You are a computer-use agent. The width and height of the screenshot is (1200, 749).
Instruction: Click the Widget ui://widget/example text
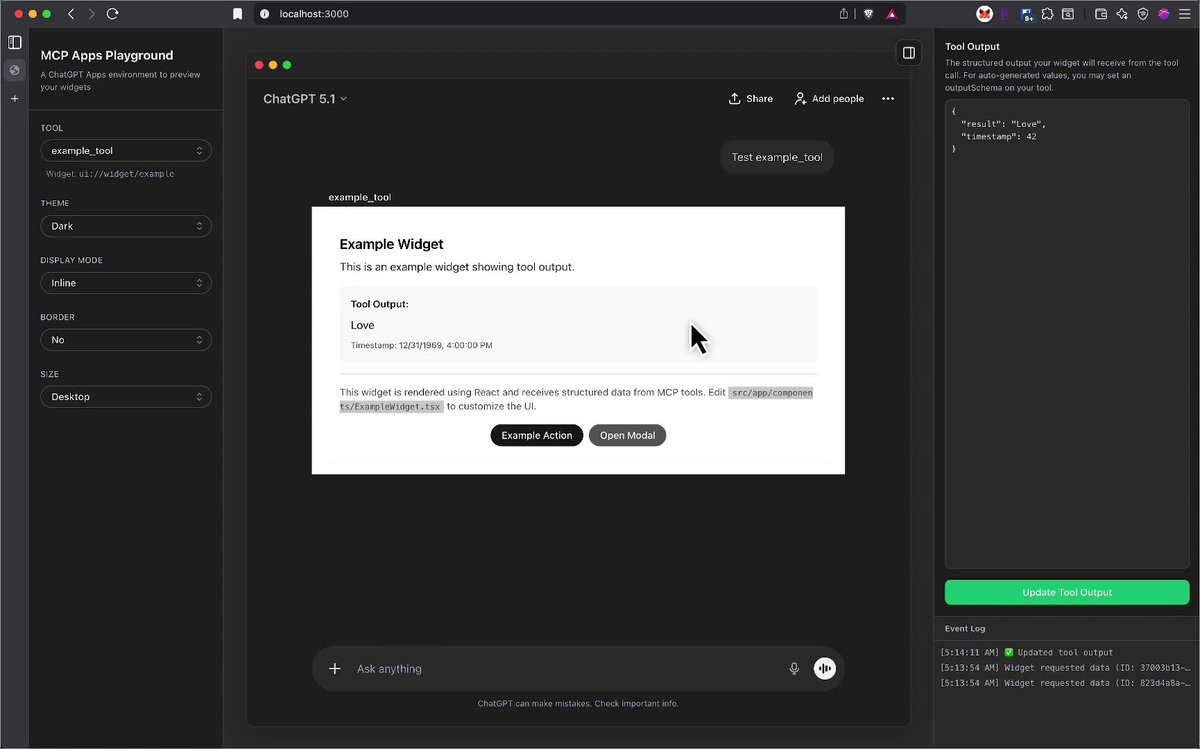coord(110,174)
